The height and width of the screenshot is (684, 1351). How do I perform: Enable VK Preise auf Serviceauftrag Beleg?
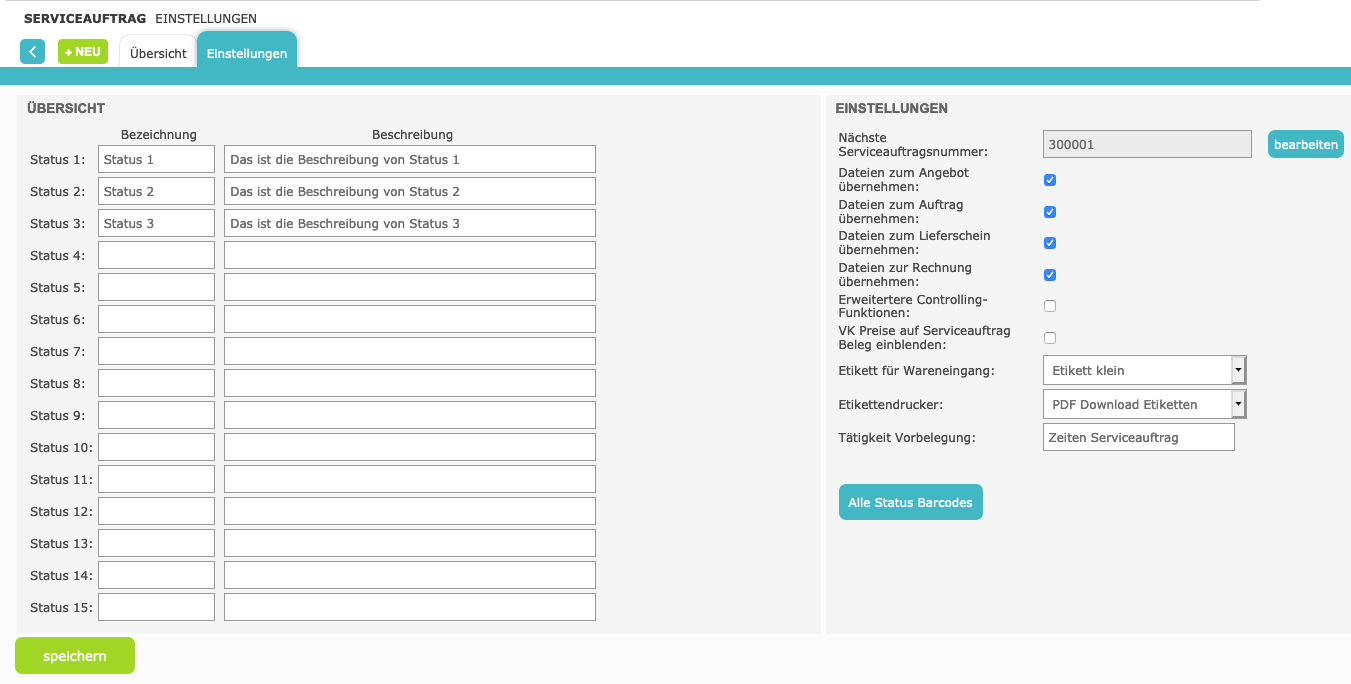pyautogui.click(x=1050, y=338)
